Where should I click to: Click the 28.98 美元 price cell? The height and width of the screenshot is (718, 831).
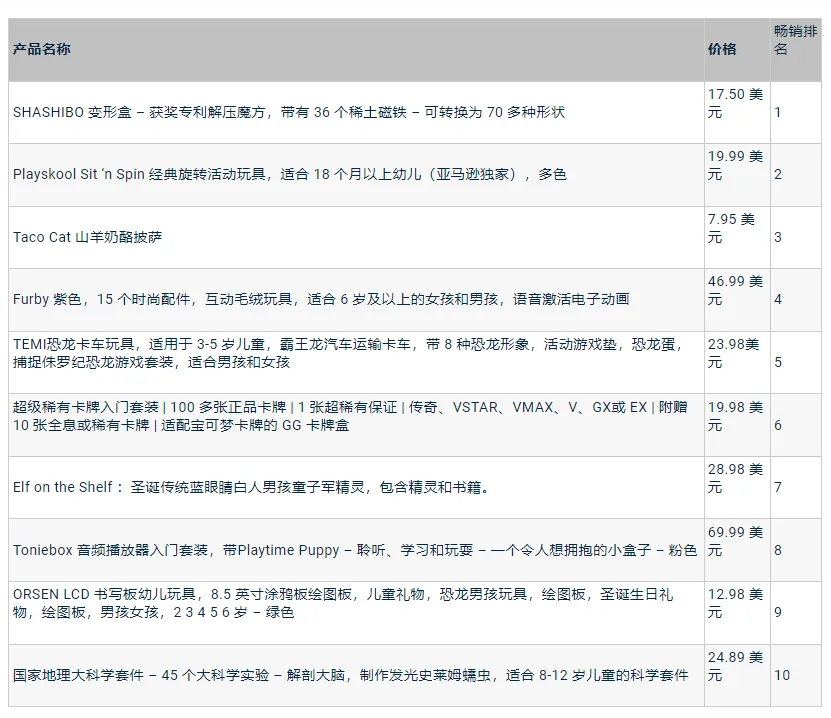tap(737, 487)
